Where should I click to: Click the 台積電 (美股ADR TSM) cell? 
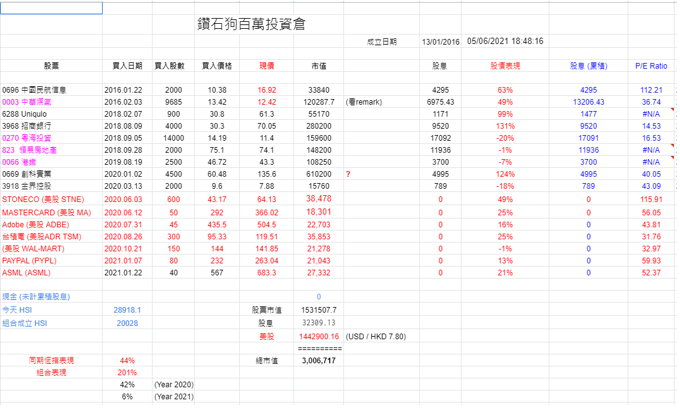42,237
